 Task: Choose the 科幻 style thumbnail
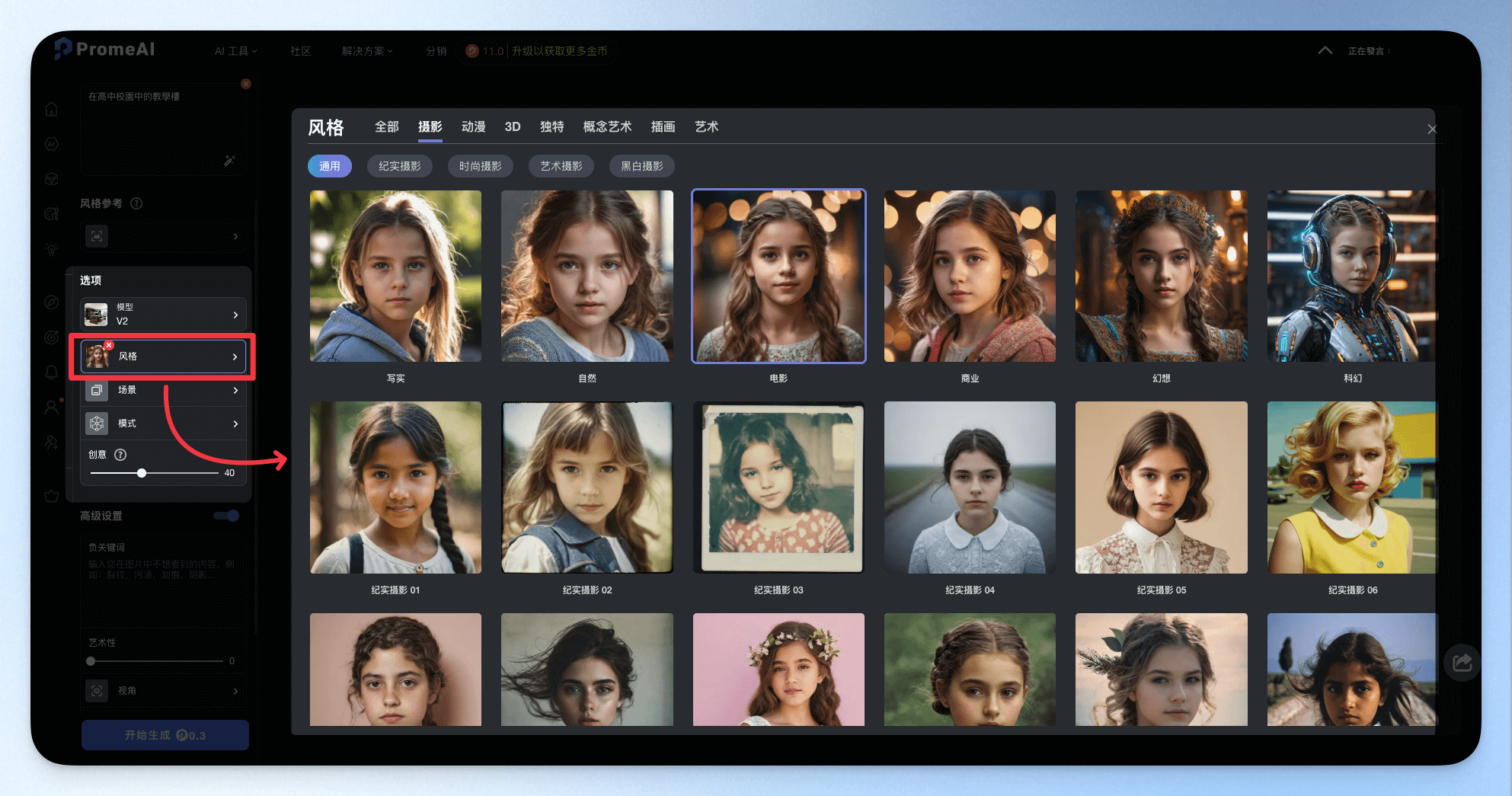[x=1351, y=276]
